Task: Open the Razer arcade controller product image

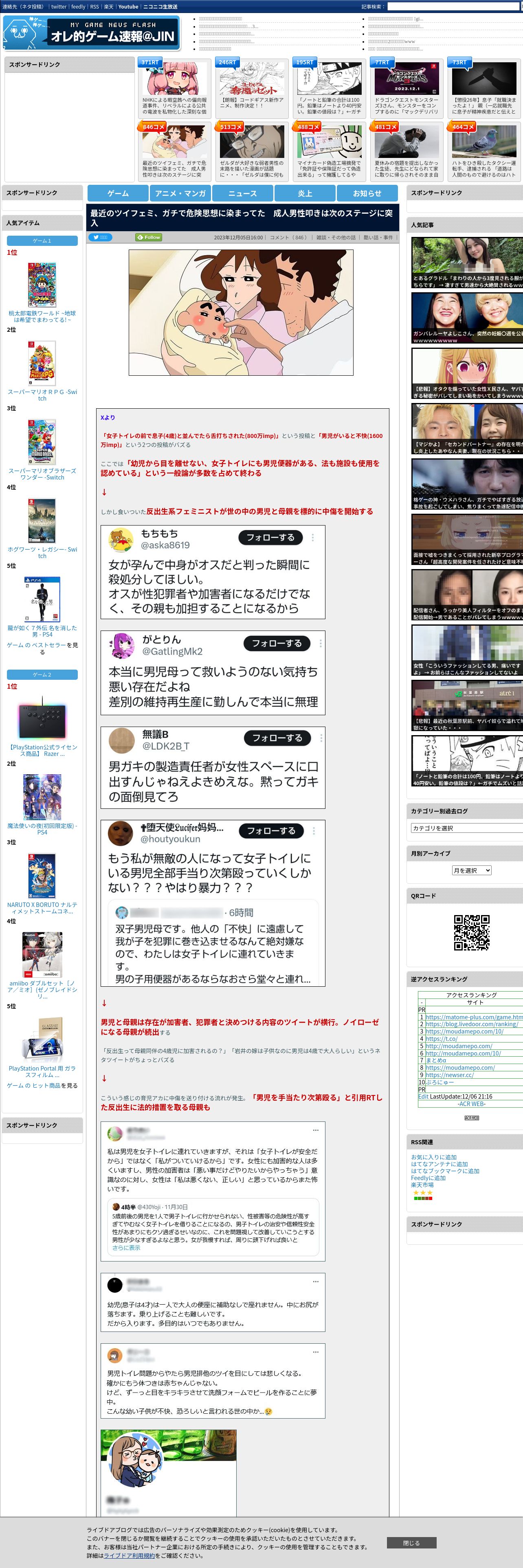Action: coord(42,719)
